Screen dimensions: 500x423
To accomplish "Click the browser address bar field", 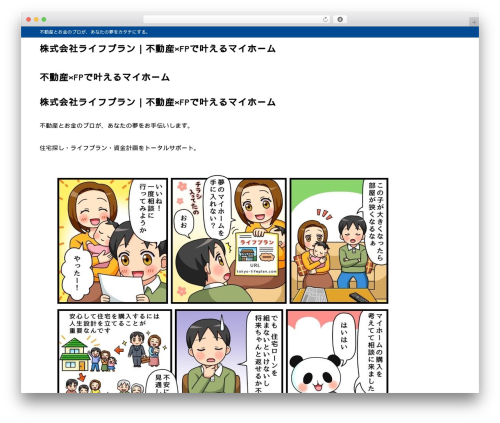I will click(237, 19).
